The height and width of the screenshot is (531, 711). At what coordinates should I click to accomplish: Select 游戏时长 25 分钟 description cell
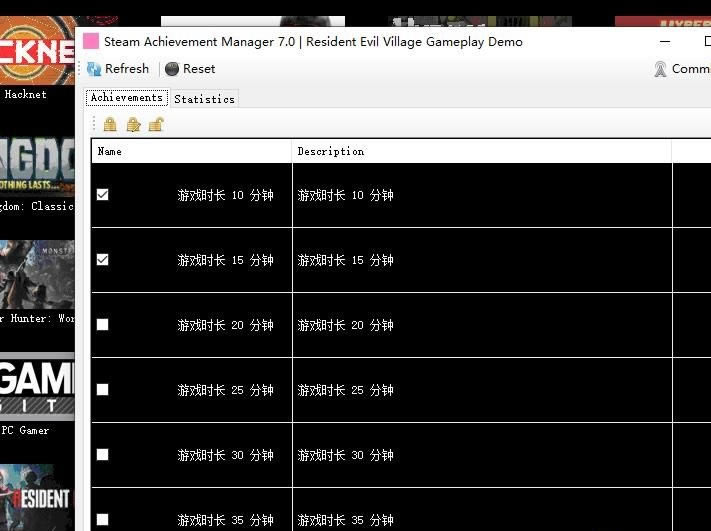click(482, 390)
